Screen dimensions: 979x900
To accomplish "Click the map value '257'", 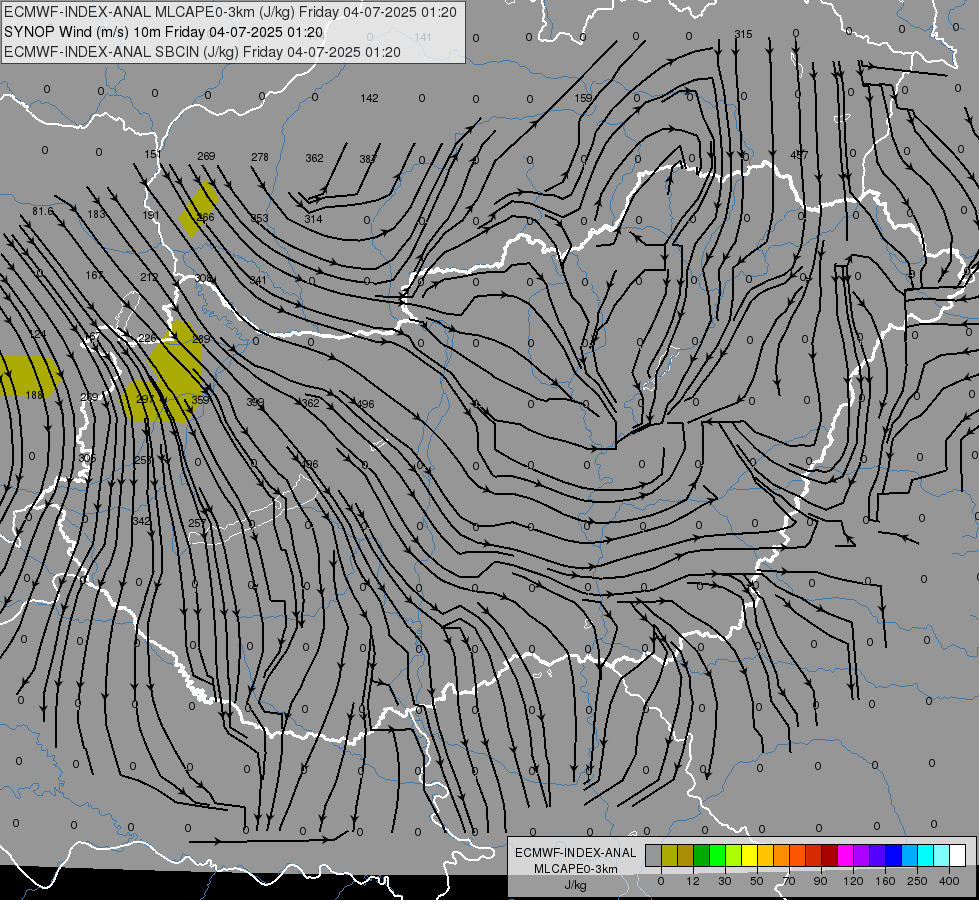I will (197, 523).
